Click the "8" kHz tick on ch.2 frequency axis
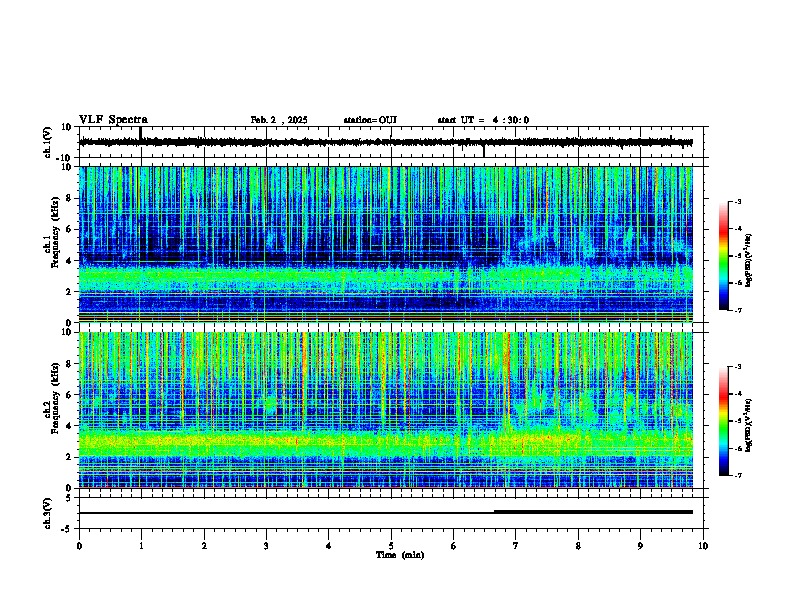This screenshot has height=612, width=792. click(71, 364)
